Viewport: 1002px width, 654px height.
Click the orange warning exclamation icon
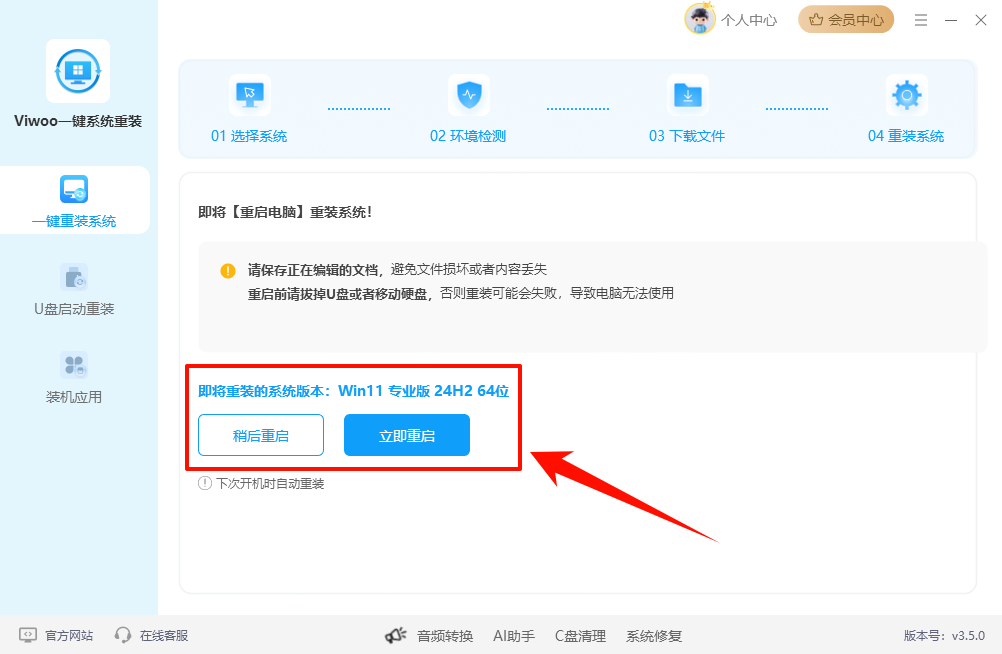(x=227, y=270)
